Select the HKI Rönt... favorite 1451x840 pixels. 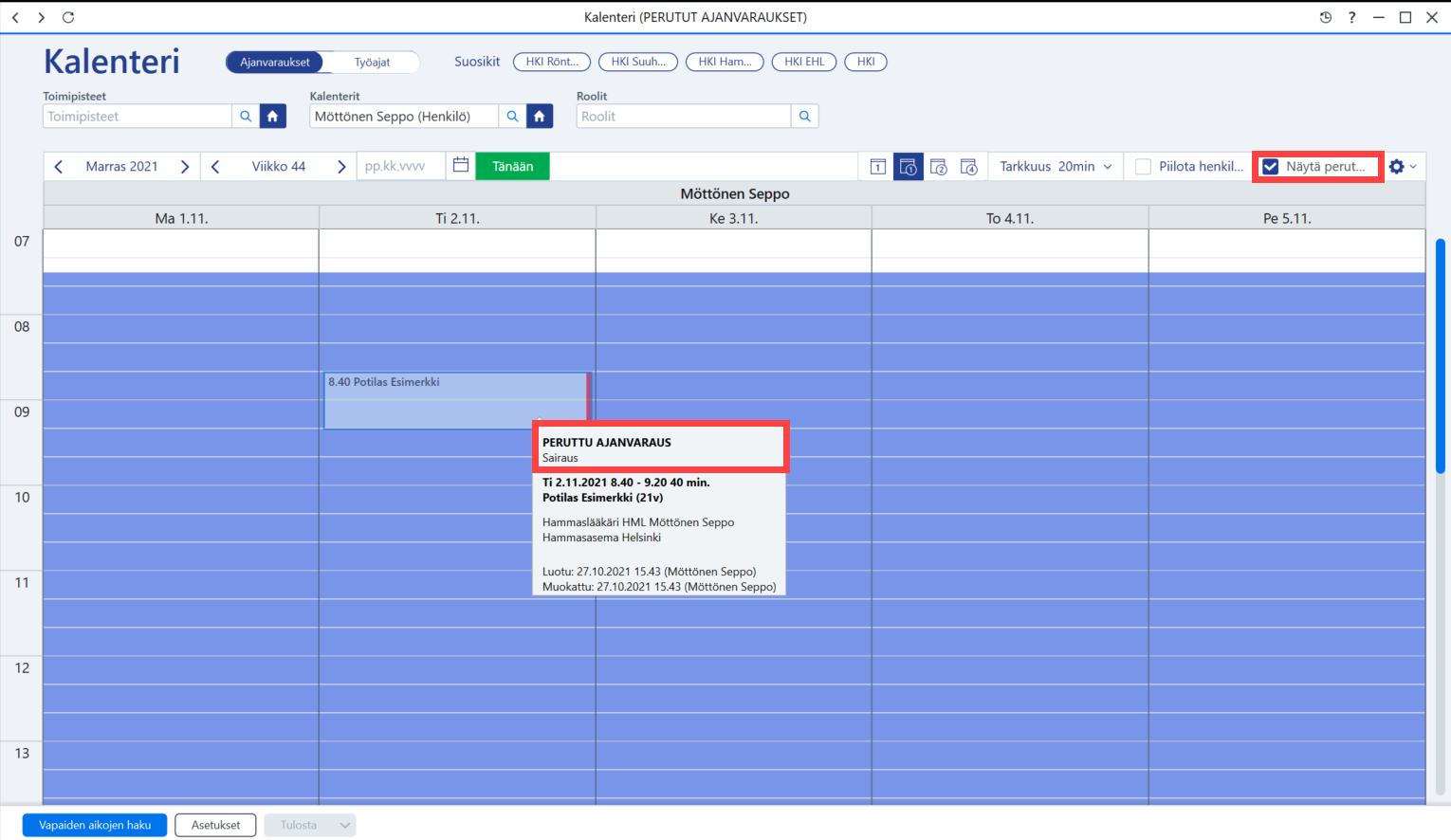coord(552,62)
